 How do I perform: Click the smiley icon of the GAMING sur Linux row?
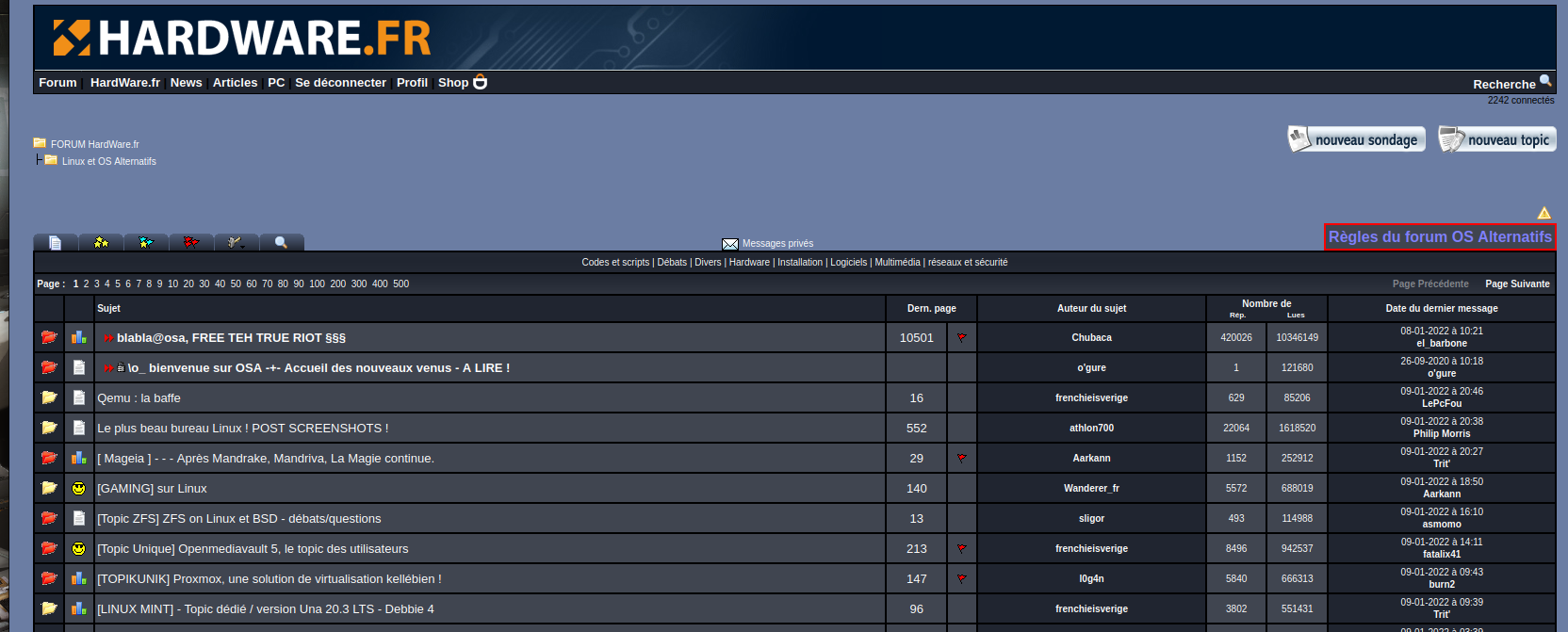coord(79,488)
